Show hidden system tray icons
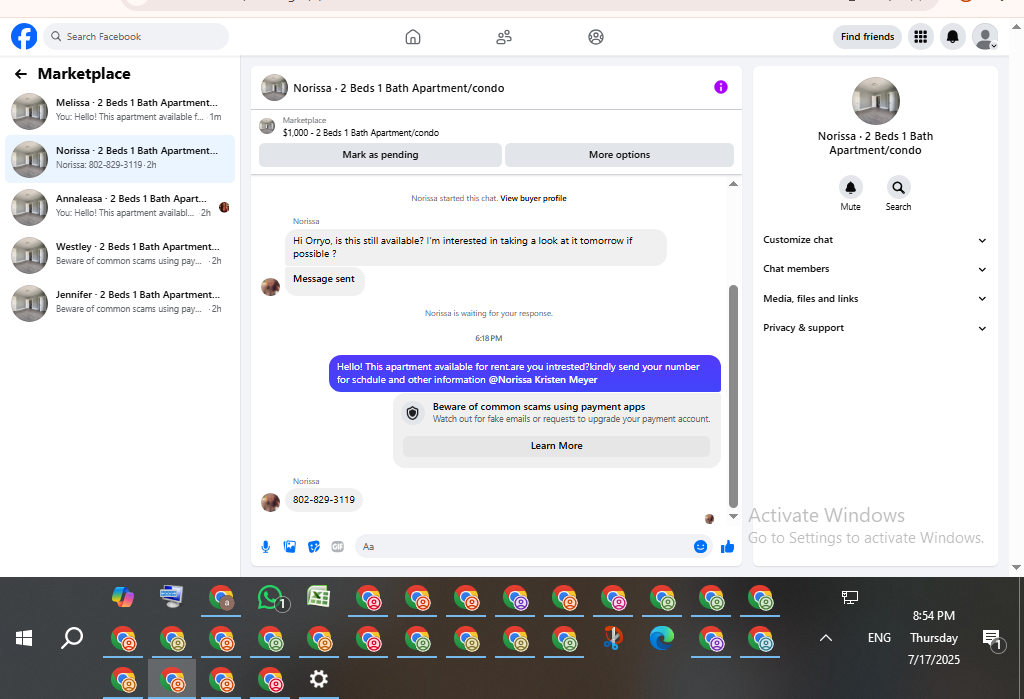The image size is (1024, 699). coord(825,638)
